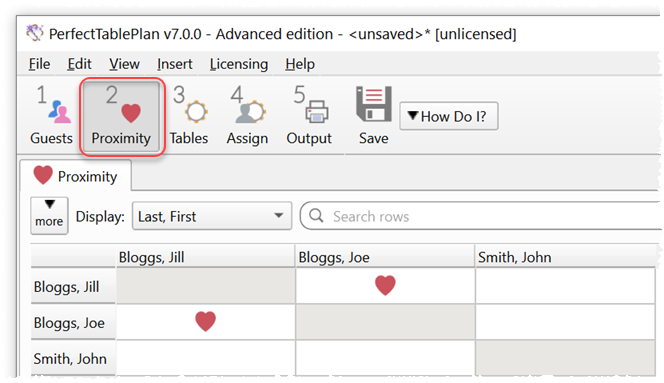Open the Output printer toolbar button
Viewport: 664px width, 383px height.
click(x=309, y=115)
